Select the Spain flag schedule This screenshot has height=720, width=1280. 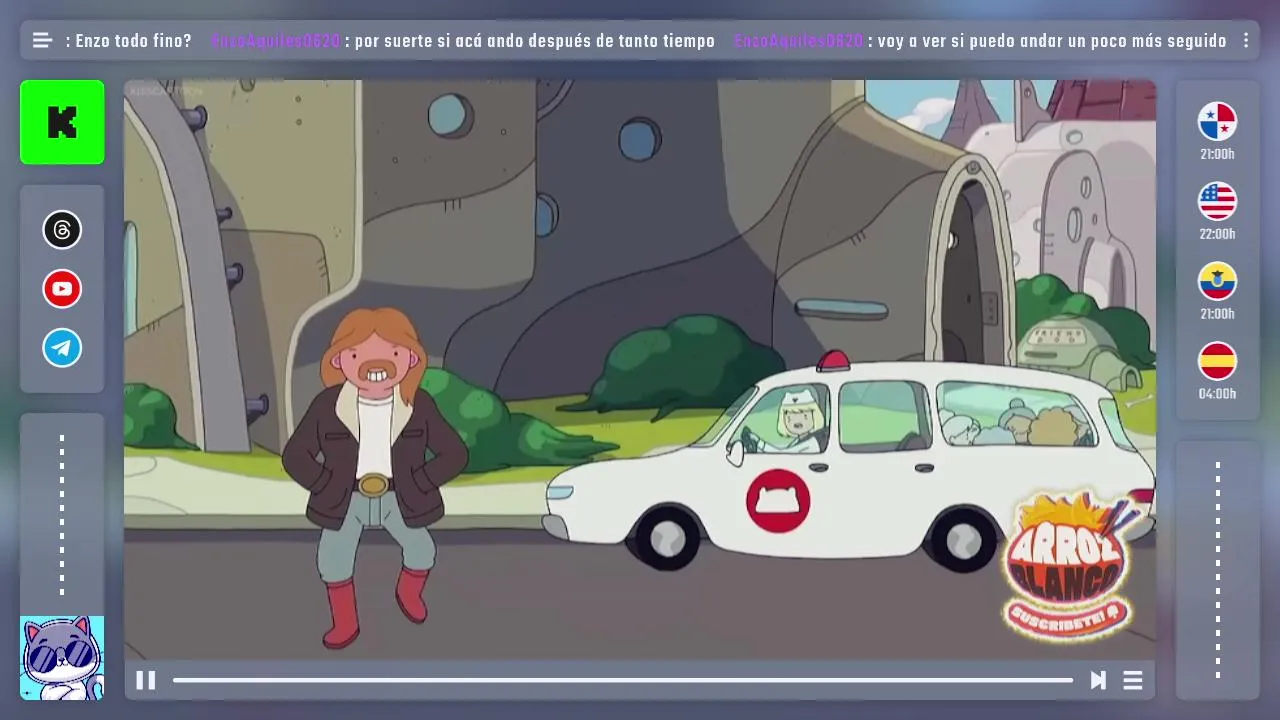tap(1217, 361)
